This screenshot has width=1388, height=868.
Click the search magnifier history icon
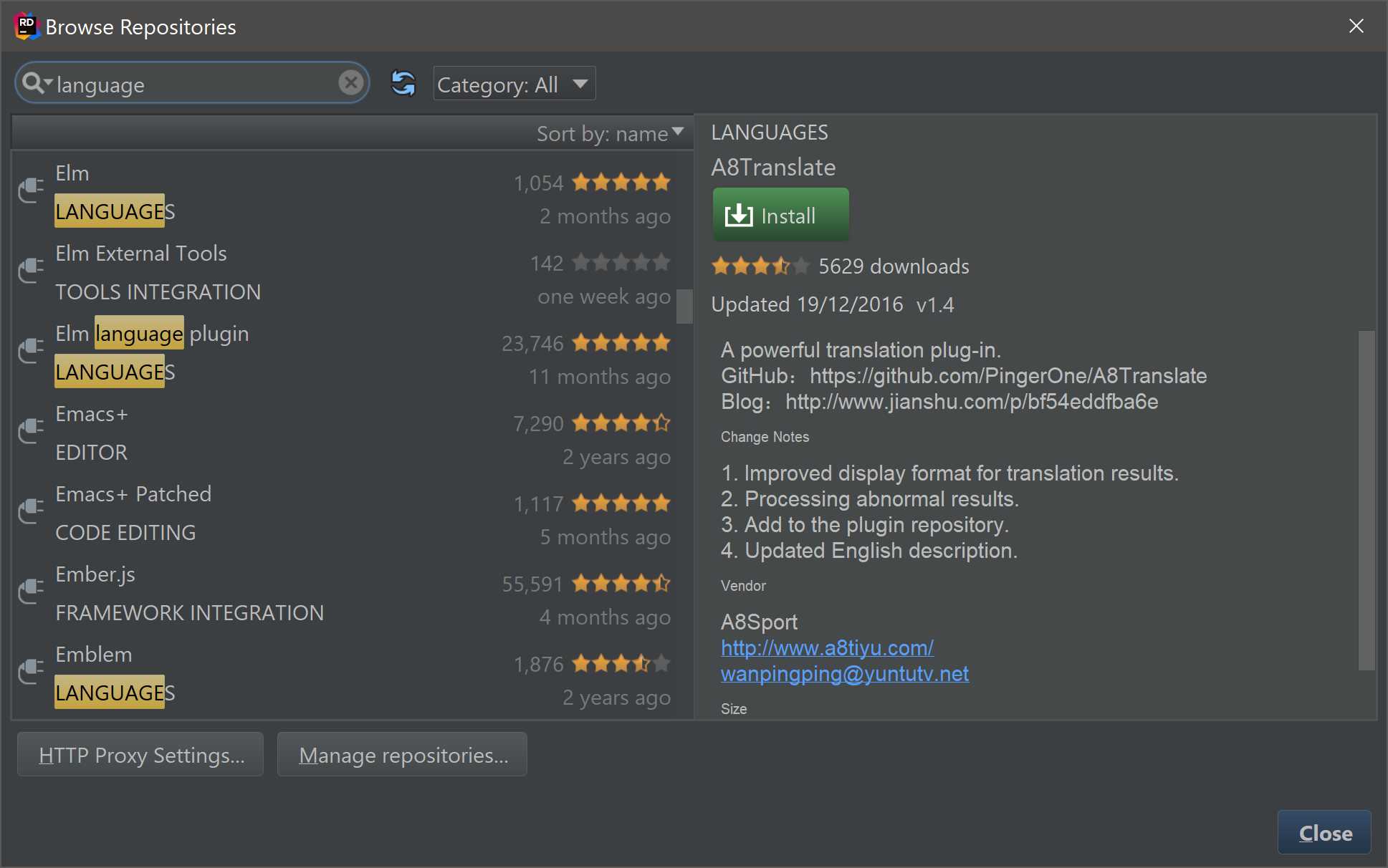point(34,83)
